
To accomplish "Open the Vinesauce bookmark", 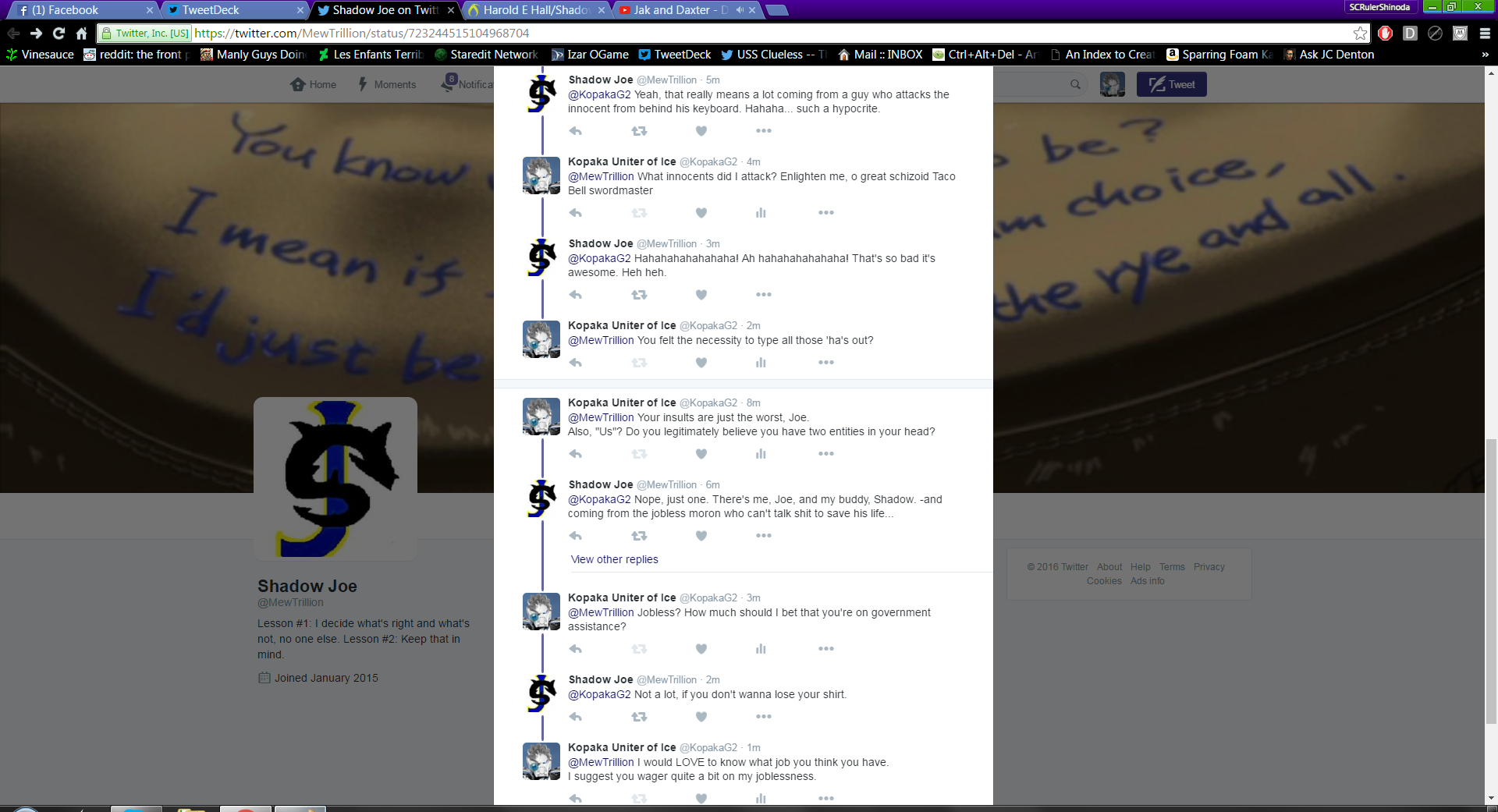I will [40, 55].
